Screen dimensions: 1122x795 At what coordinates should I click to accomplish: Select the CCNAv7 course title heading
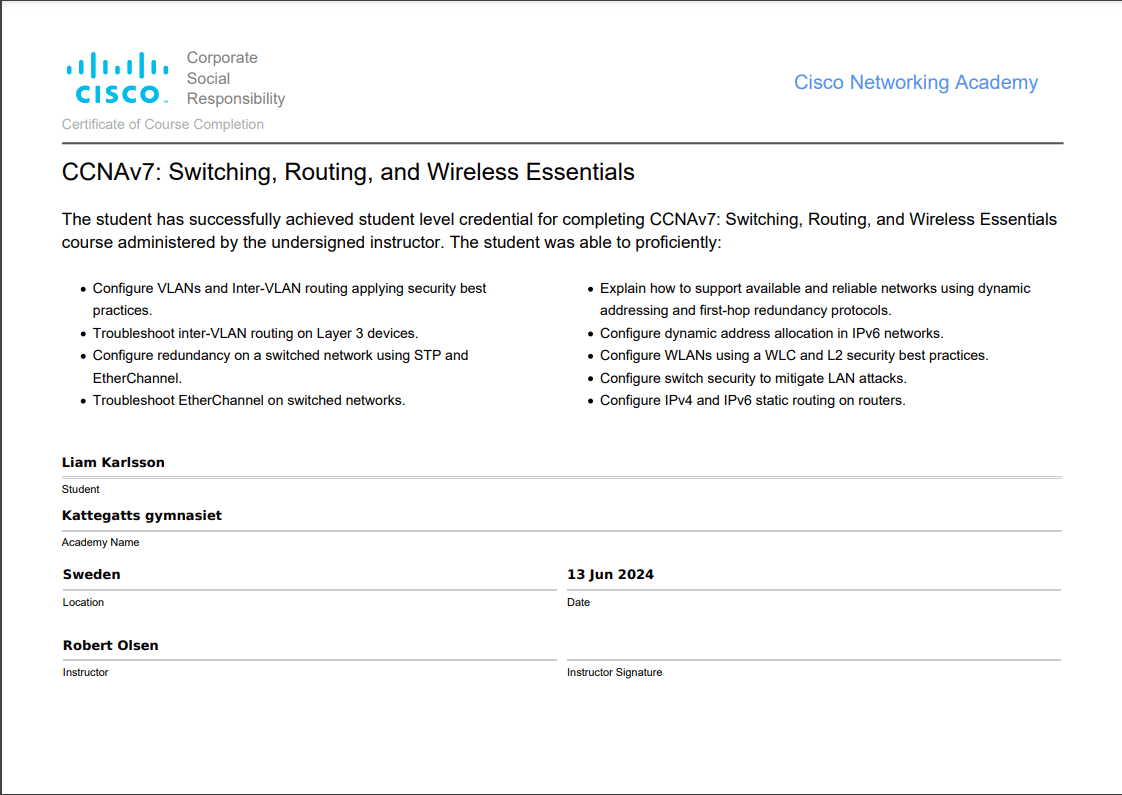(348, 172)
